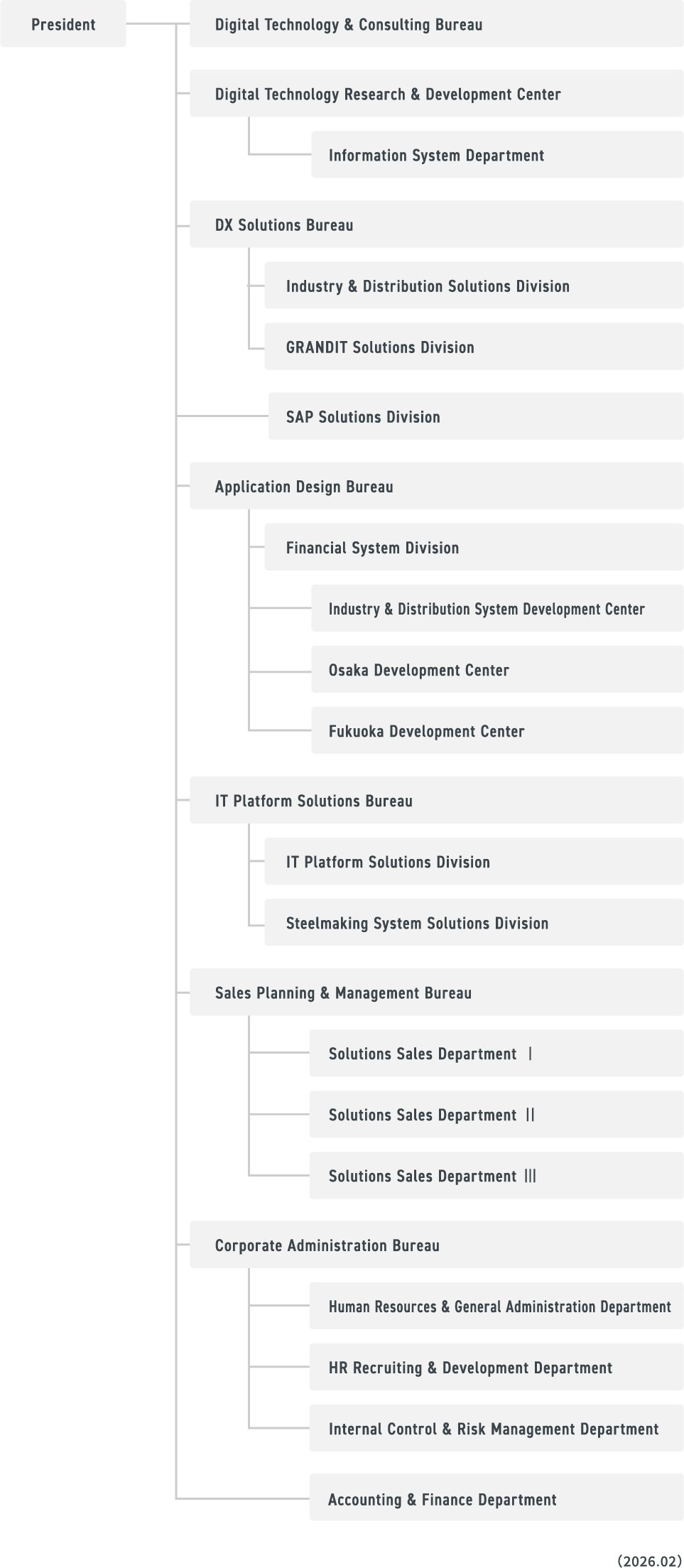Click IT Platform Solutions Bureau

435,800
